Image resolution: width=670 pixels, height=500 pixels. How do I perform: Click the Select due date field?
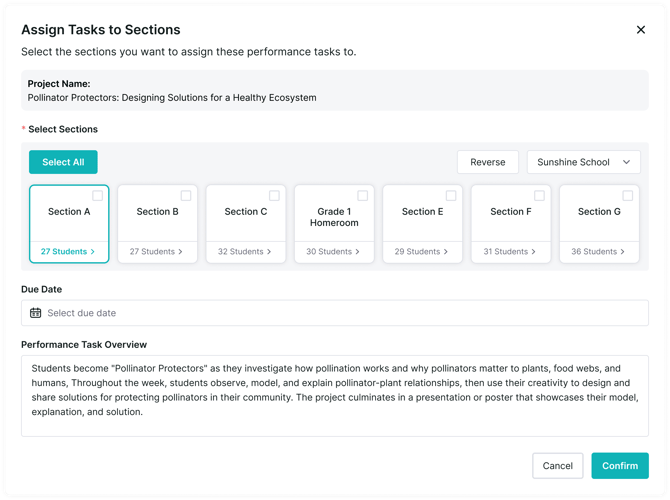tap(340, 313)
